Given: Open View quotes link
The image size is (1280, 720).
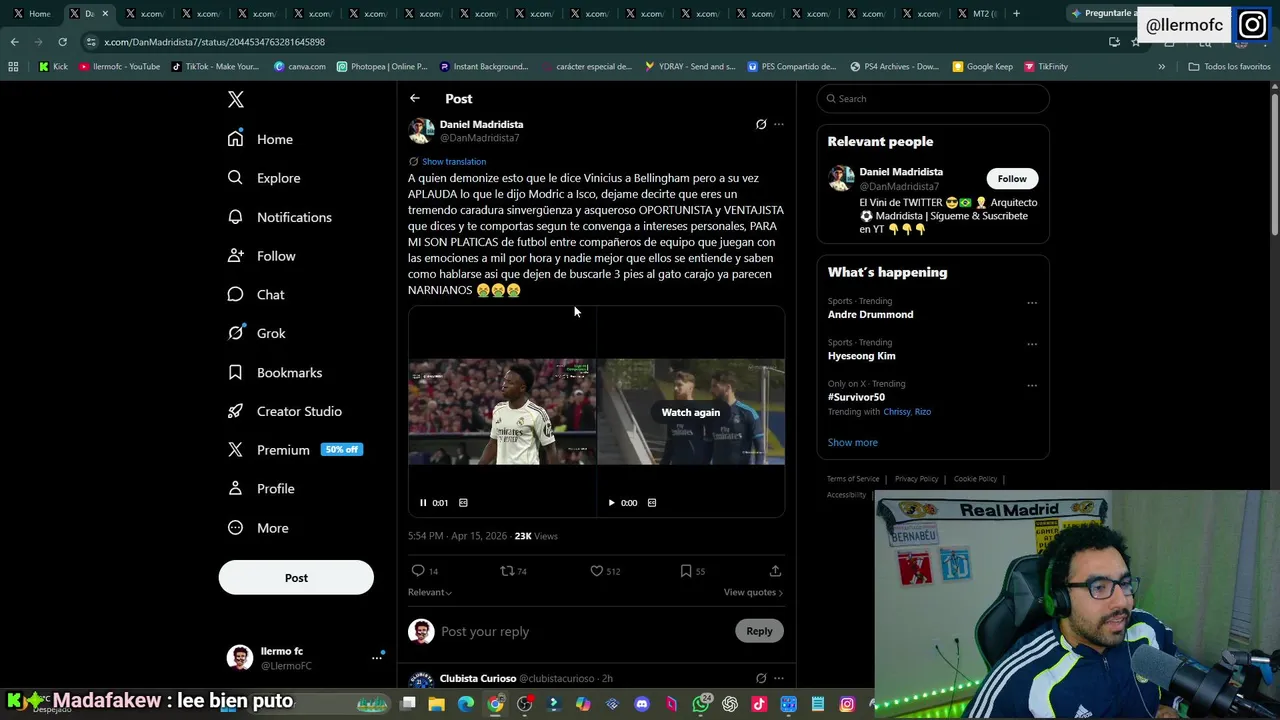Looking at the screenshot, I should tap(753, 592).
